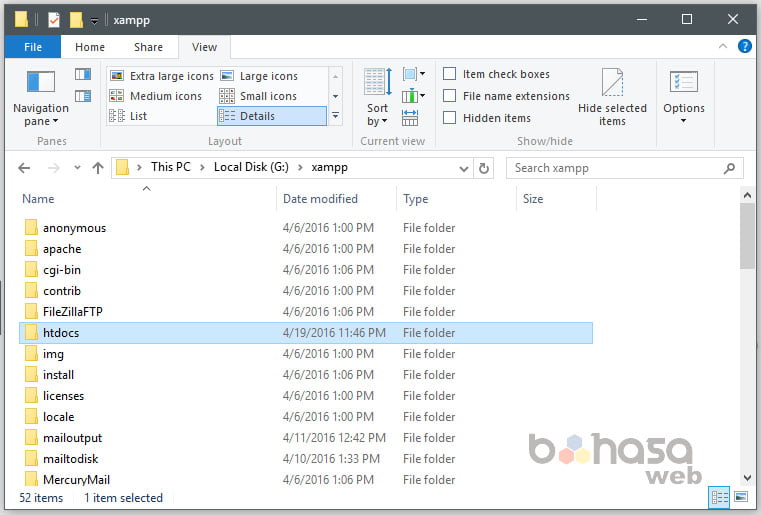Go back with the Back arrow
This screenshot has height=515, width=761.
click(x=24, y=168)
